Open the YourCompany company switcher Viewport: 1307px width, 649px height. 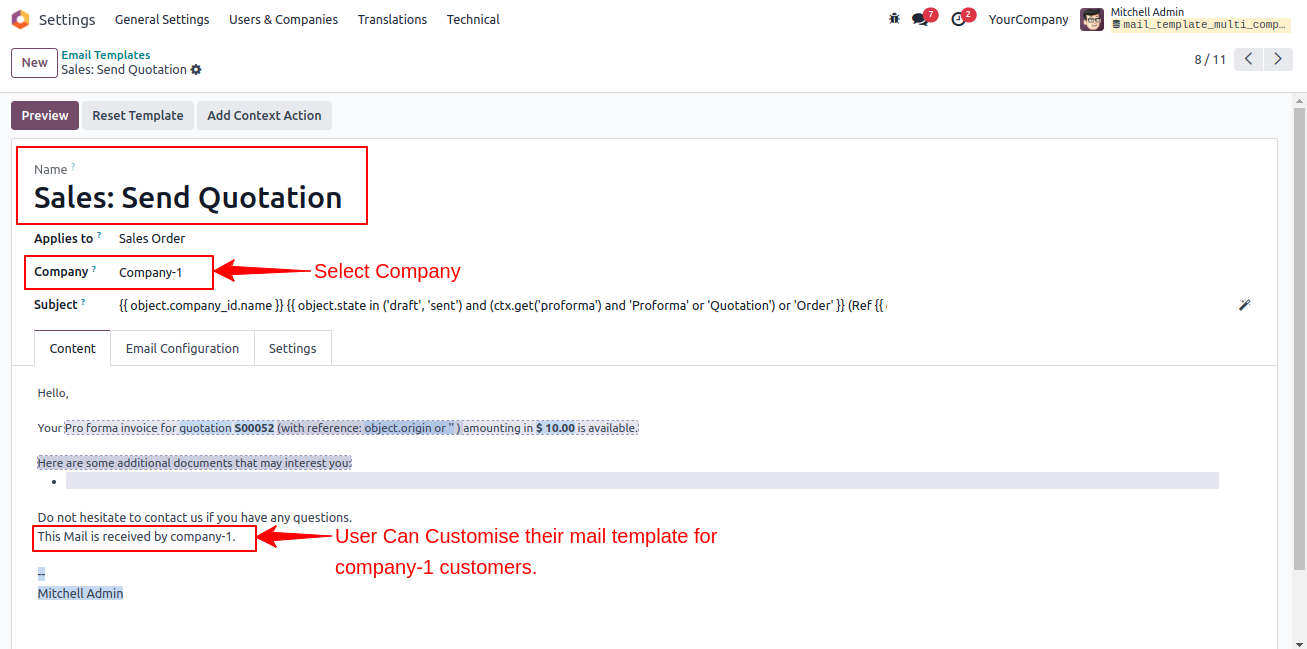pos(1028,19)
